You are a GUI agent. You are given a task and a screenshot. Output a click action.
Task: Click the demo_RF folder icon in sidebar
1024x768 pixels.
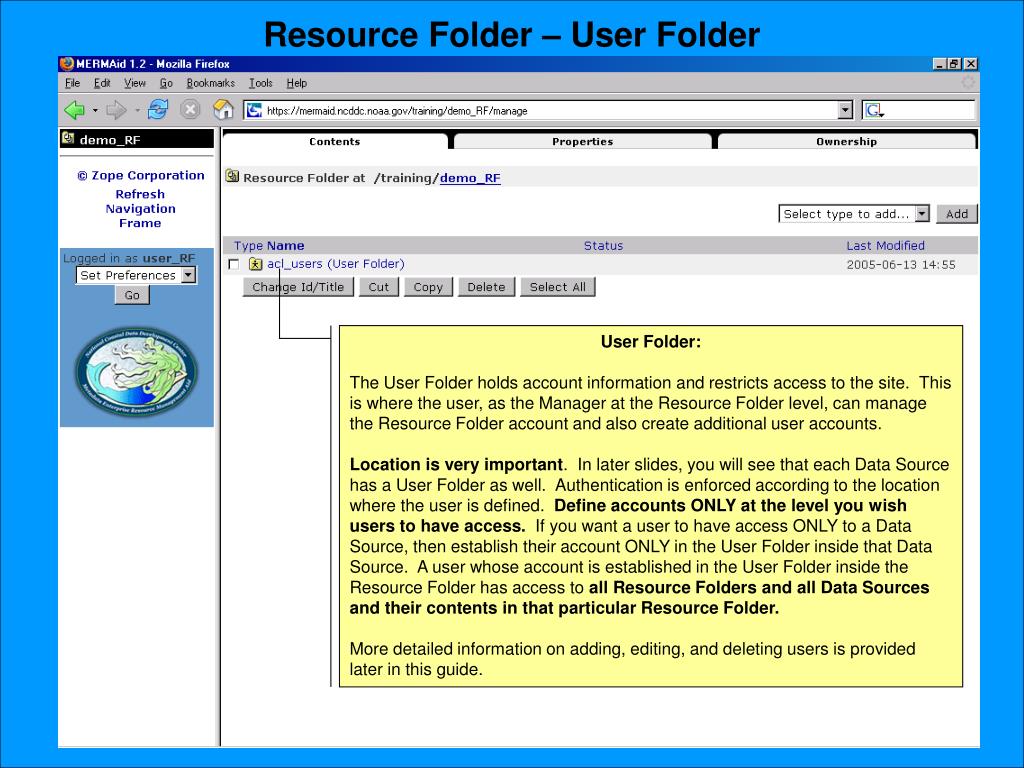[67, 138]
